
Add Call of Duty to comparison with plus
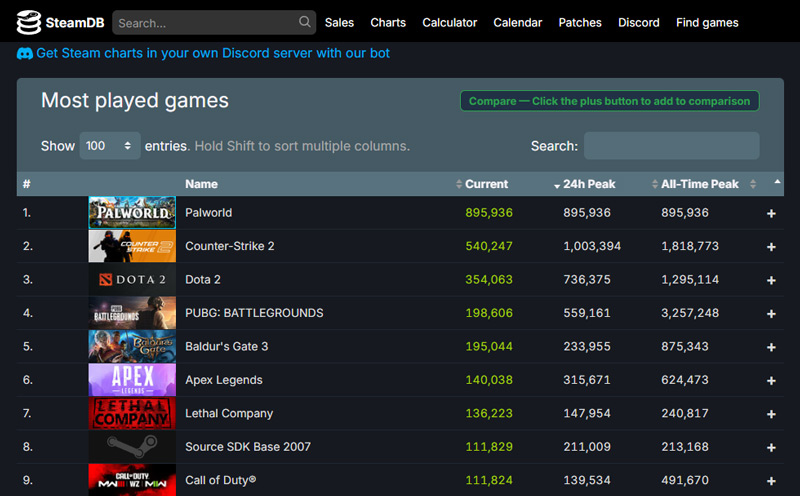tap(771, 481)
